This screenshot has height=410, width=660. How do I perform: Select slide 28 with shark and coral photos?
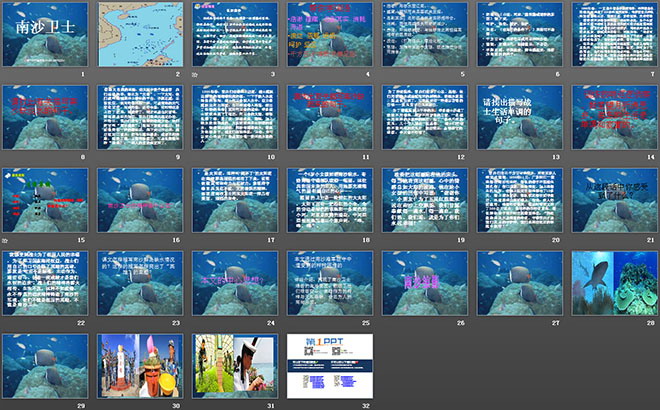[x=613, y=283]
